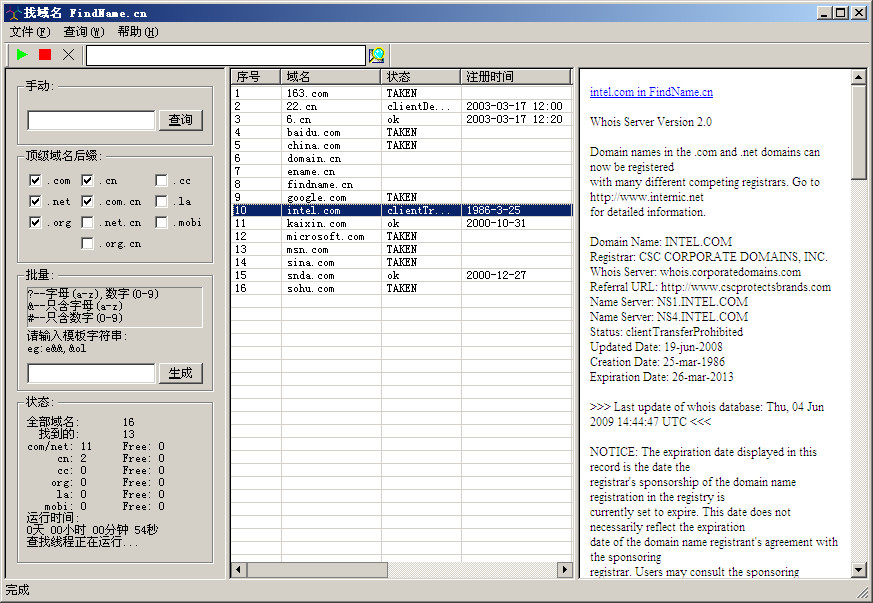Toggle the .cn suffix checkbox
Image resolution: width=873 pixels, height=603 pixels.
coord(87,180)
